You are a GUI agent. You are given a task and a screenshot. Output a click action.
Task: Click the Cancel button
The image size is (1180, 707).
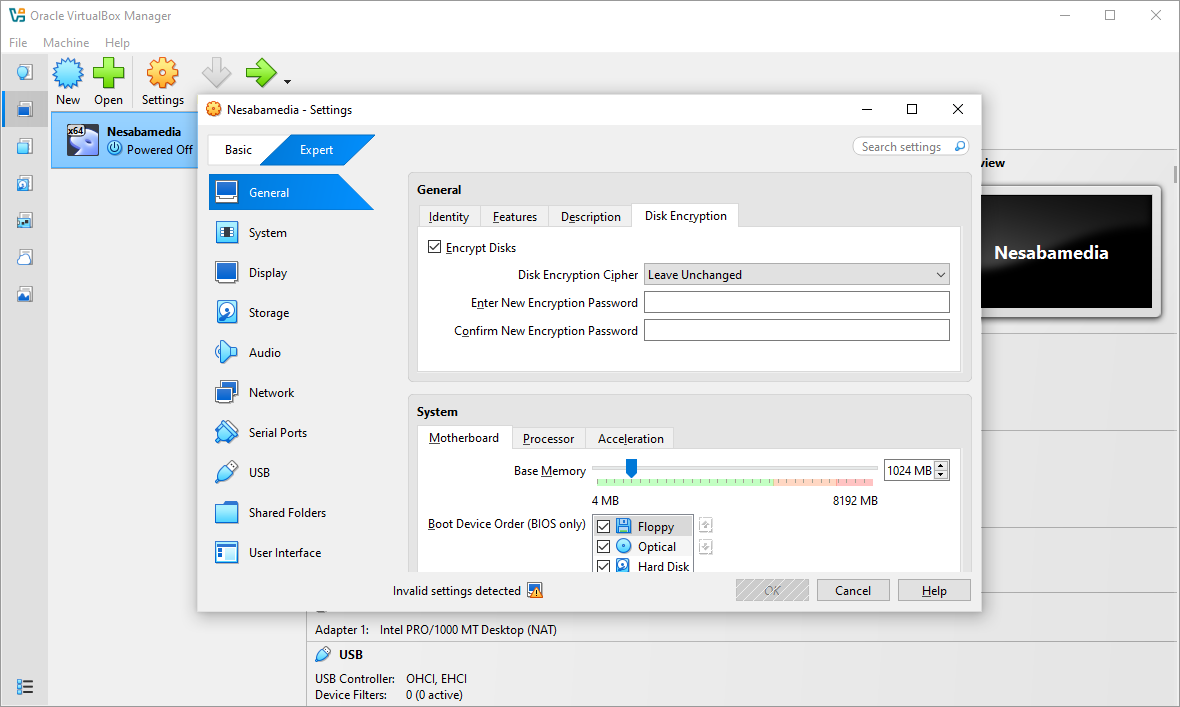coord(852,591)
